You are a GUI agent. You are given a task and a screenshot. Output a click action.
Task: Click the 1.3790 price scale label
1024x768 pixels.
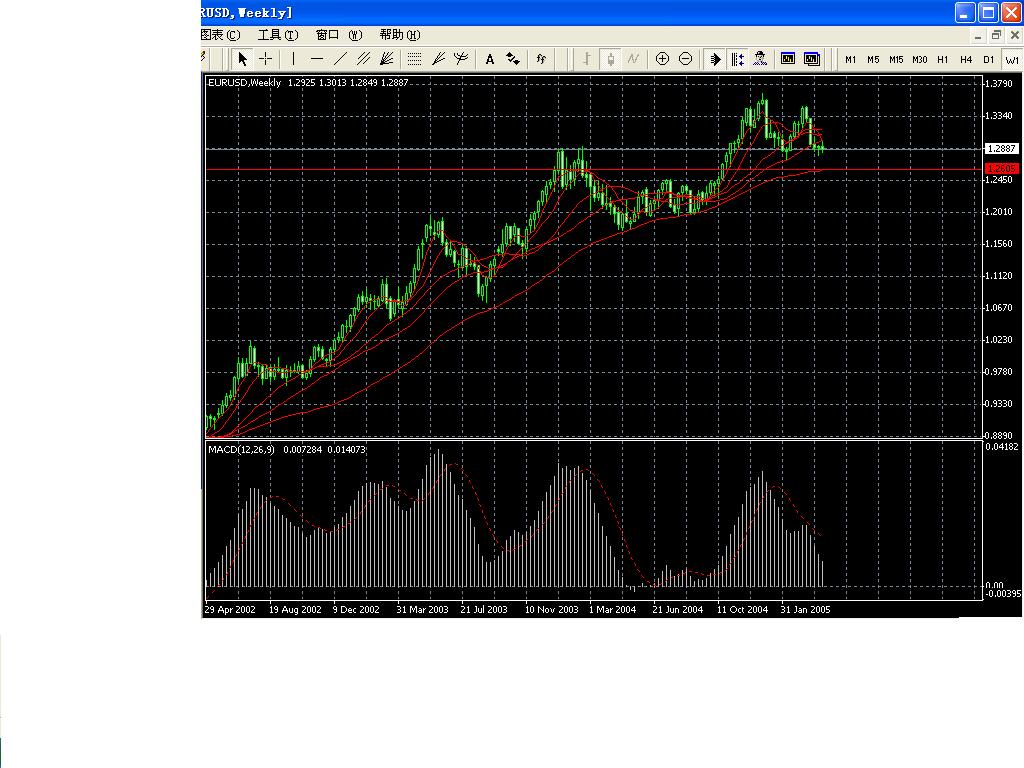pyautogui.click(x=999, y=84)
